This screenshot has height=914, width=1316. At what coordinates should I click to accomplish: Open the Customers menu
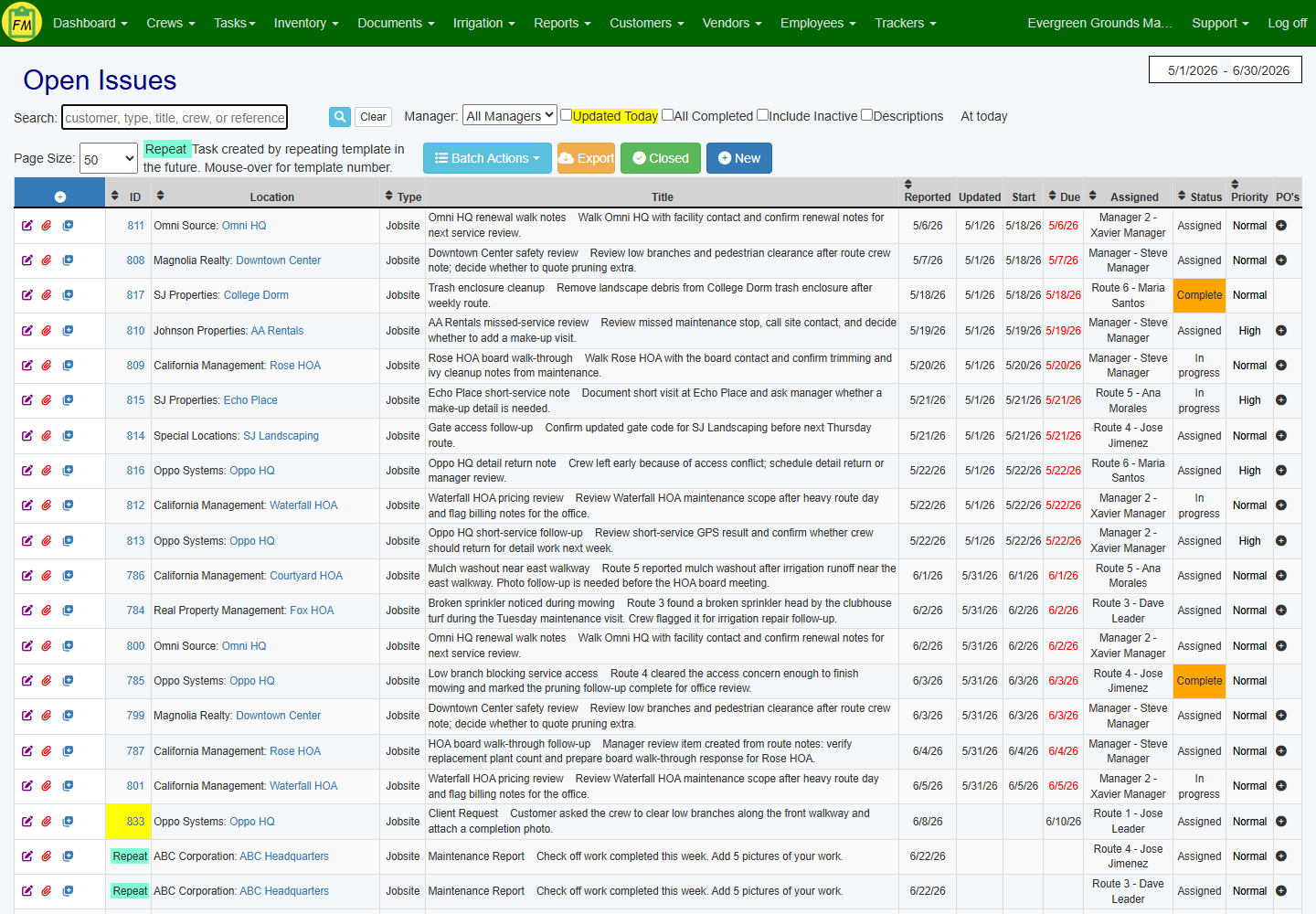coord(647,23)
